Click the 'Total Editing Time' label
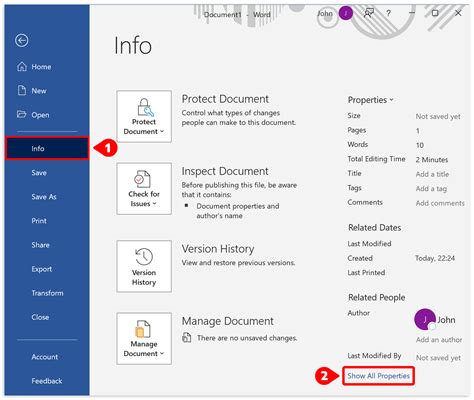The image size is (474, 400). pos(376,159)
